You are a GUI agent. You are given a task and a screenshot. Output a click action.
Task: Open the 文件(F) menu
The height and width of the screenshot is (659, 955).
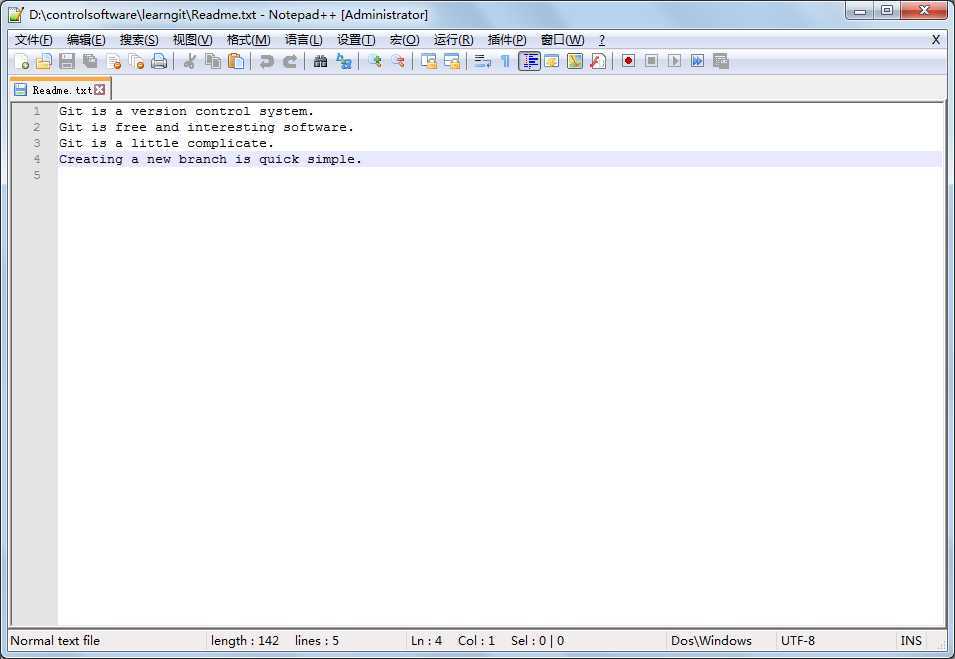[x=33, y=40]
